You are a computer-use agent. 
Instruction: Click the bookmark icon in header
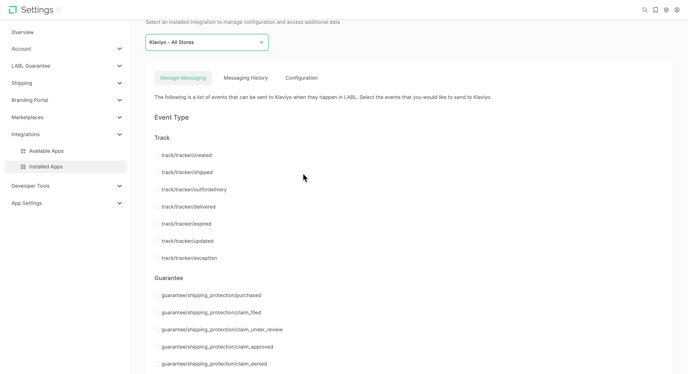point(656,10)
